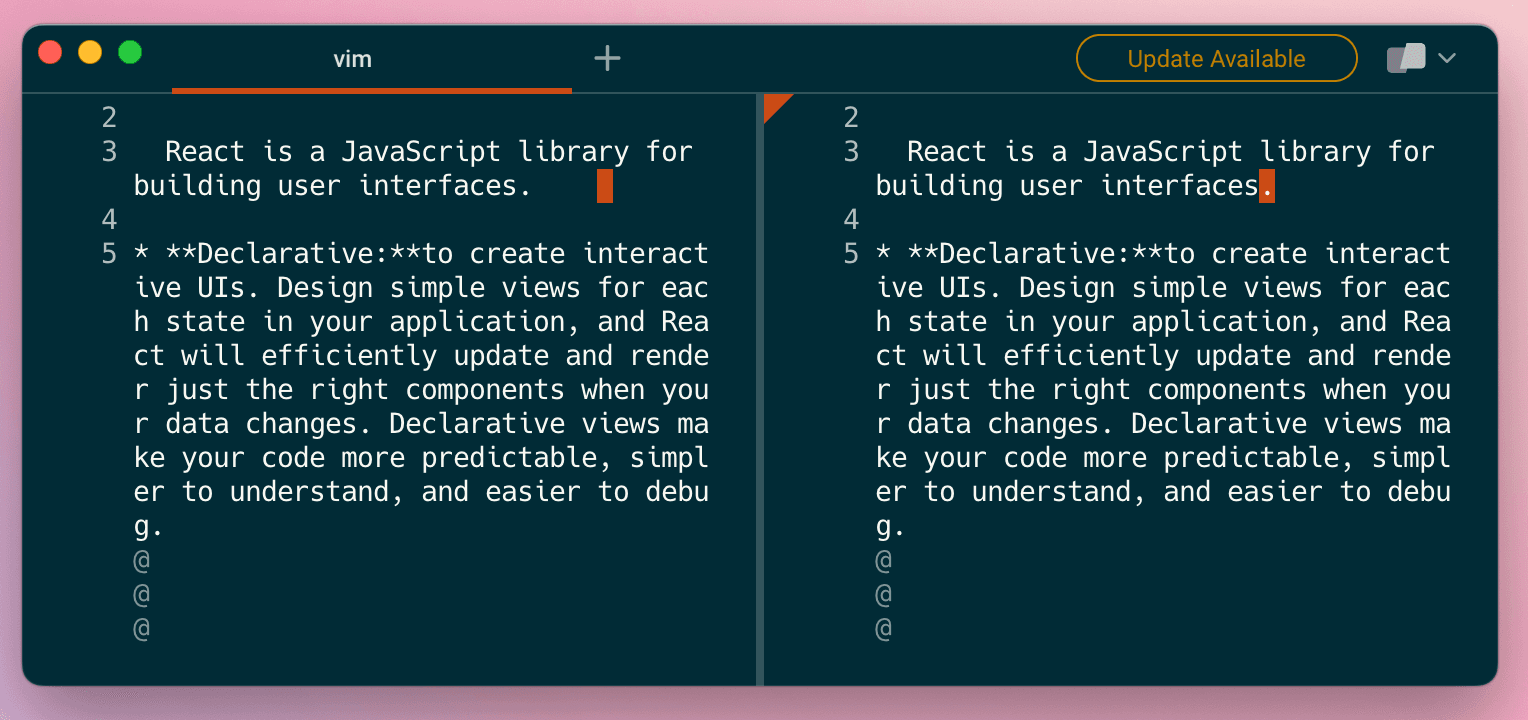Minimize the window with the yellow button

point(90,53)
